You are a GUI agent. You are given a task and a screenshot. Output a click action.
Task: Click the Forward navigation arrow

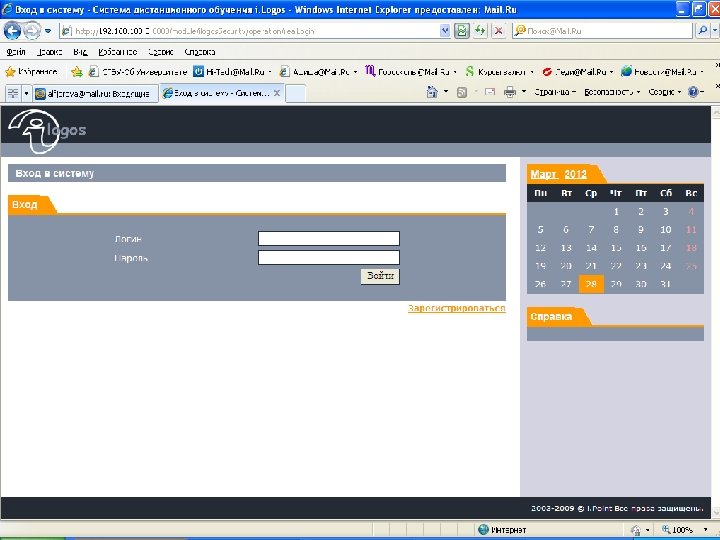tap(31, 31)
